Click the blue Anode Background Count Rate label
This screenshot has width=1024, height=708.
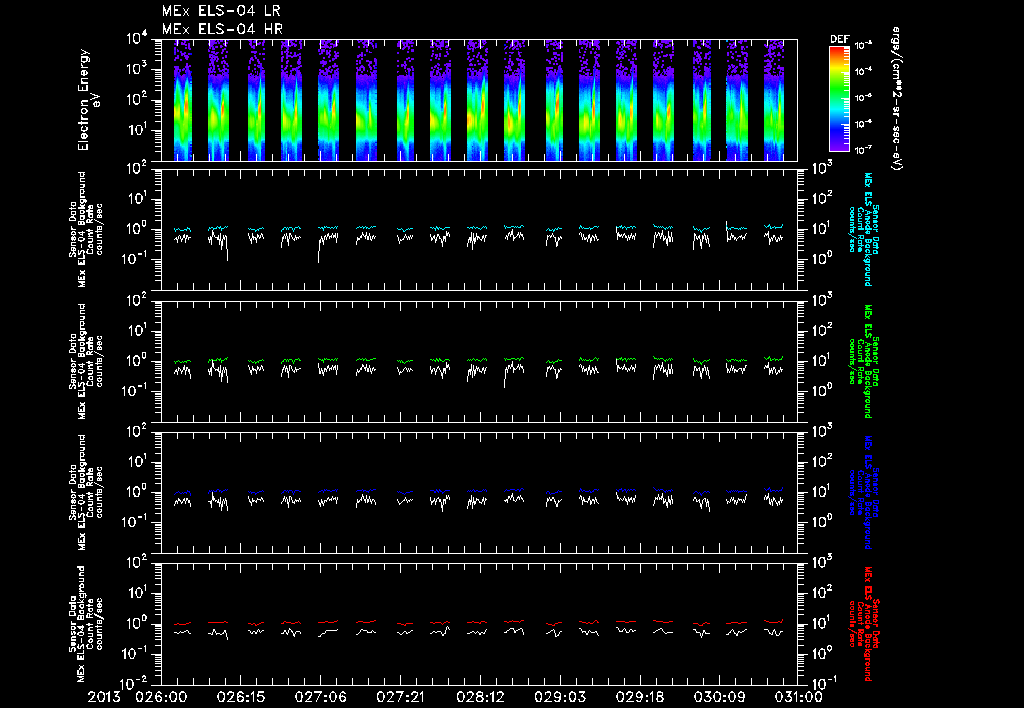coord(863,492)
